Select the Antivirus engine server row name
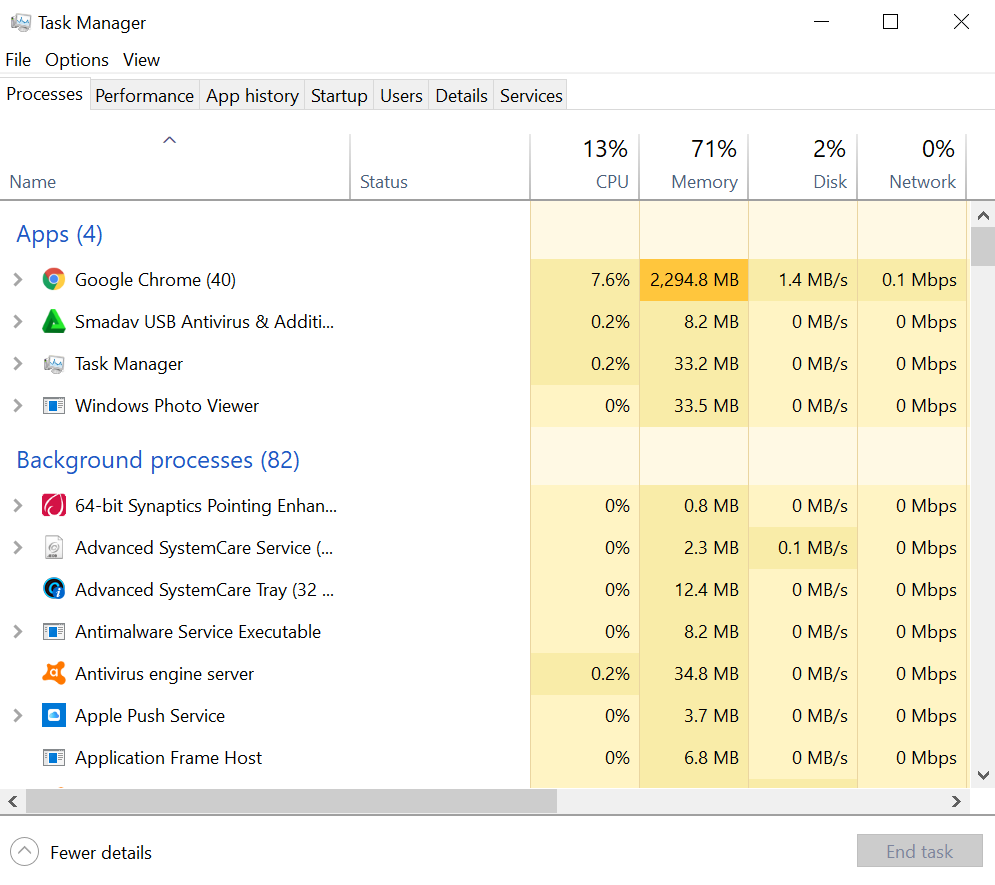 click(x=164, y=674)
